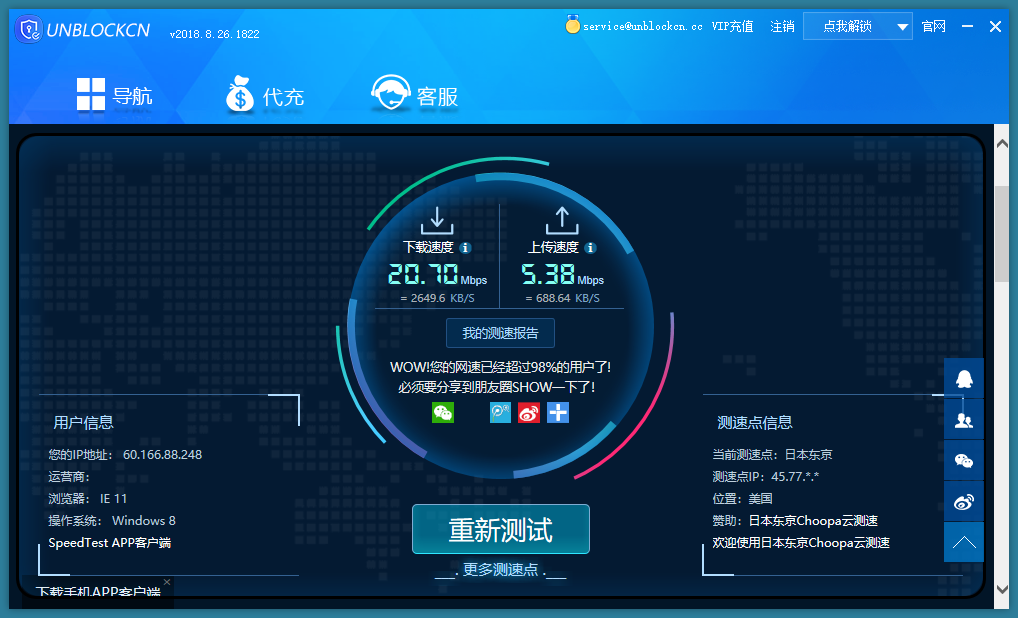Click the version v2018.8.26.1822 label
The width and height of the screenshot is (1018, 618).
tap(214, 34)
